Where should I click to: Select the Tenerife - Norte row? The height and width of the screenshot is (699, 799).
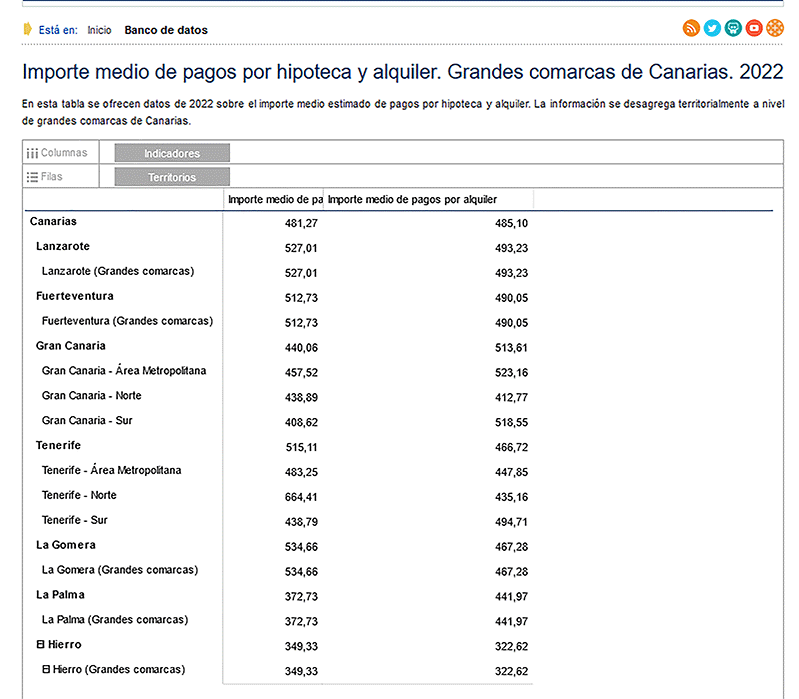pyautogui.click(x=79, y=495)
